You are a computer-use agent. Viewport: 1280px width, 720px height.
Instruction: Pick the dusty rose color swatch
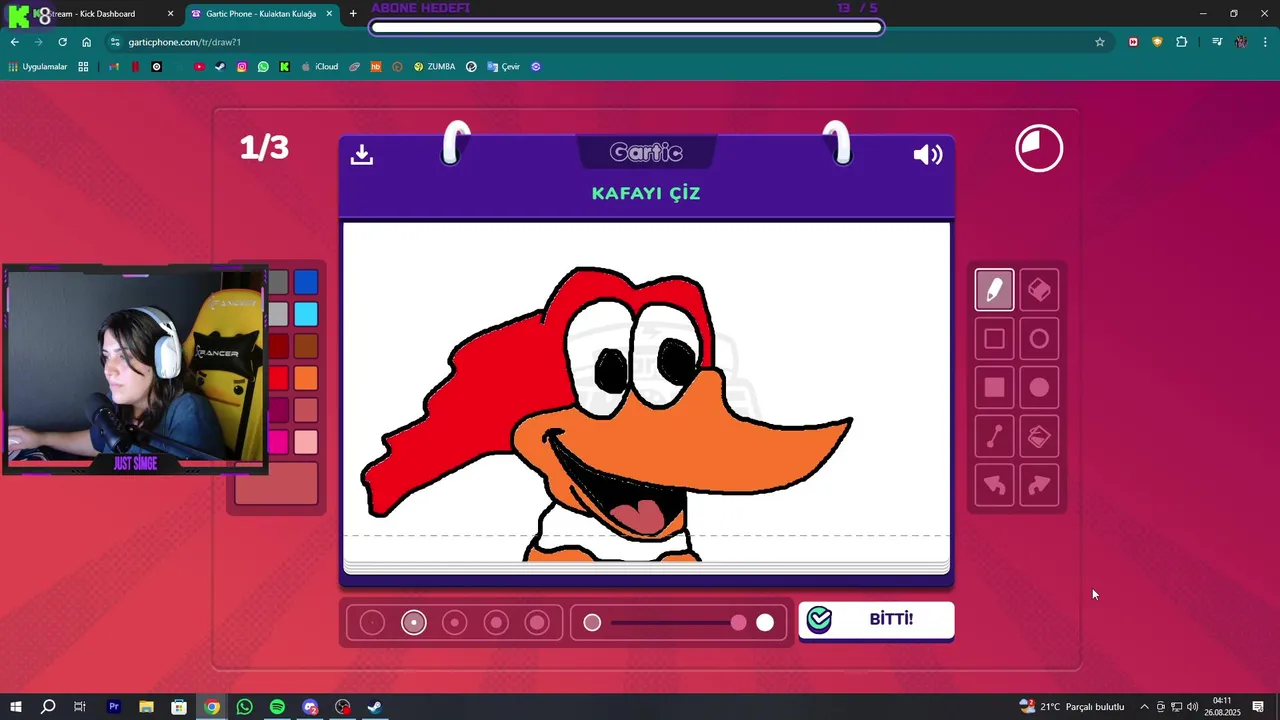(x=306, y=410)
